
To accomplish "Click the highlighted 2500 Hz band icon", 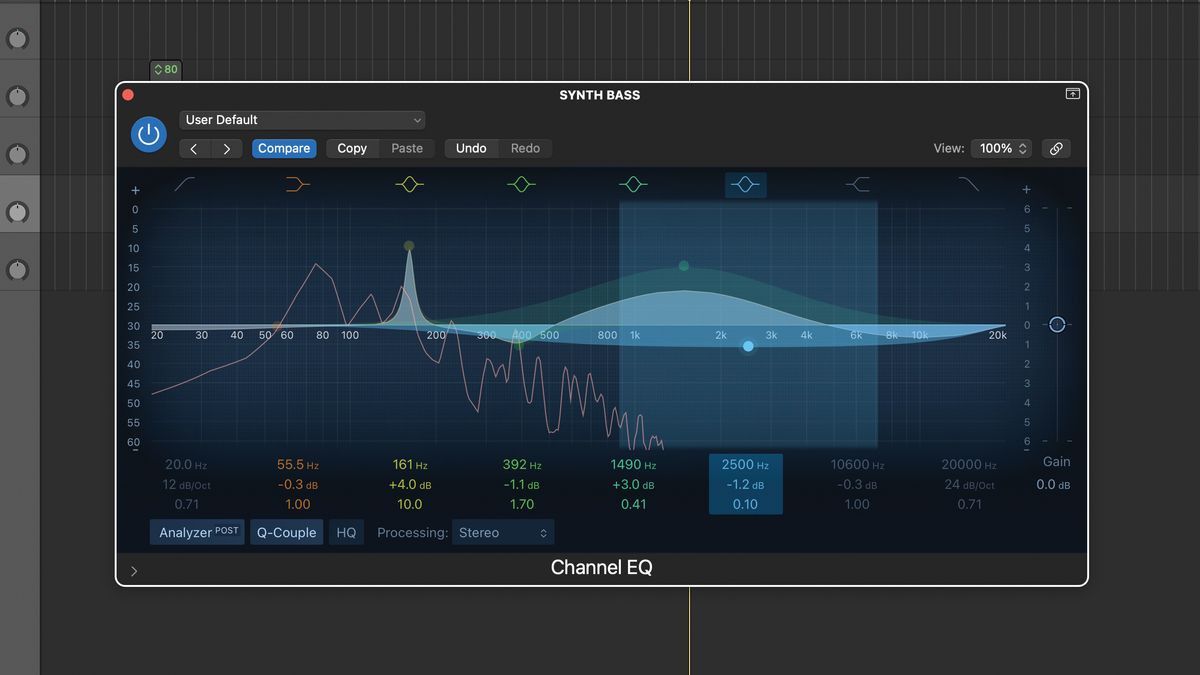I will (x=745, y=183).
